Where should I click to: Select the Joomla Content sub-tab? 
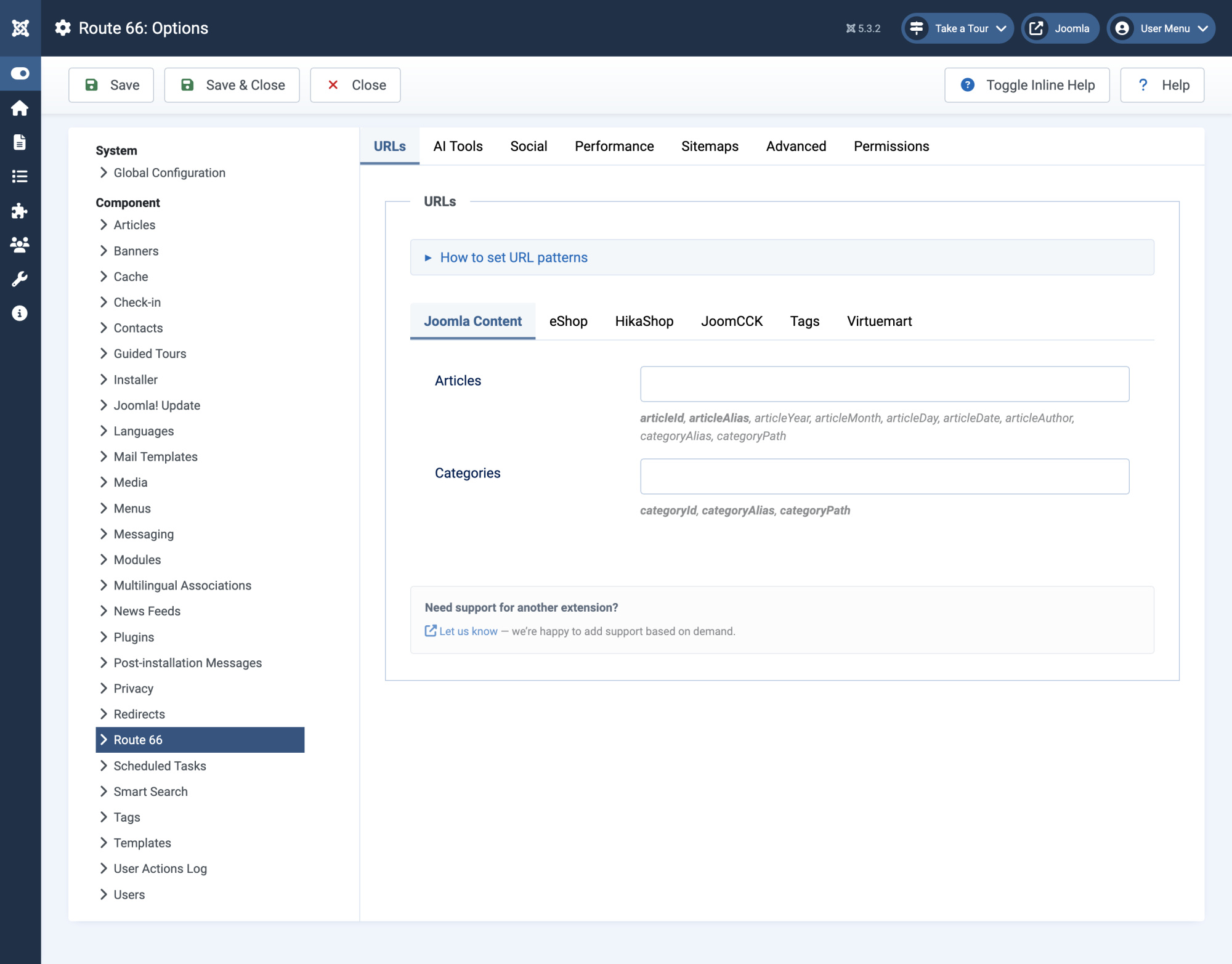472,321
